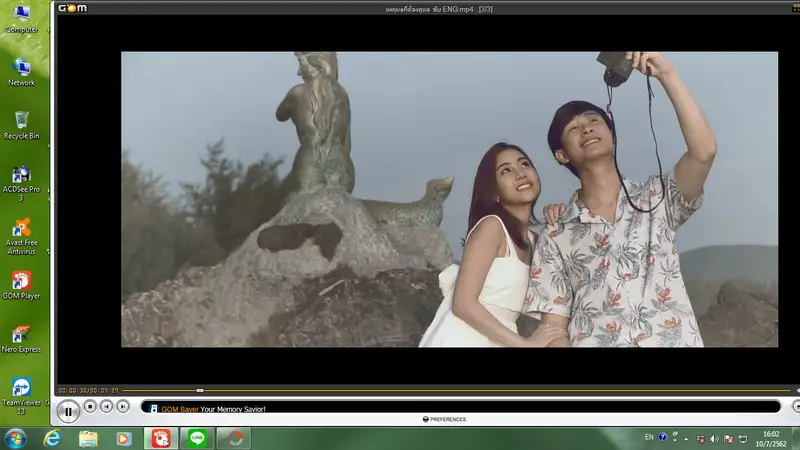Screen dimensions: 800x450
Task: Show hidden tray icons arrow
Action: pos(686,439)
